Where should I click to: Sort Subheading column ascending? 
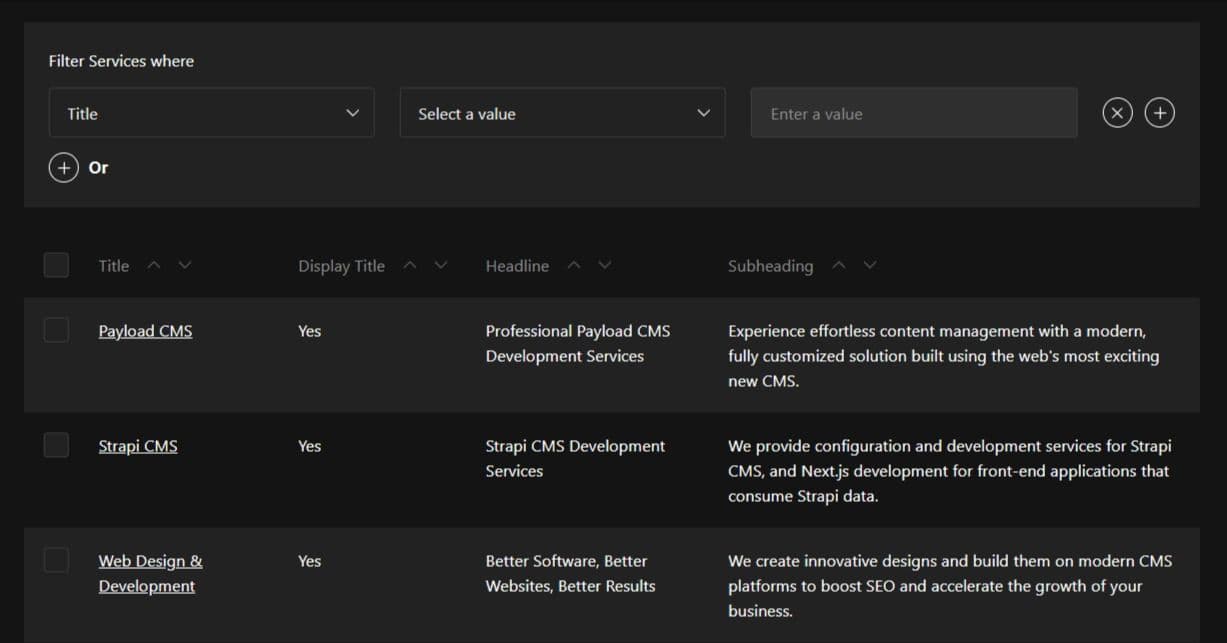point(838,265)
